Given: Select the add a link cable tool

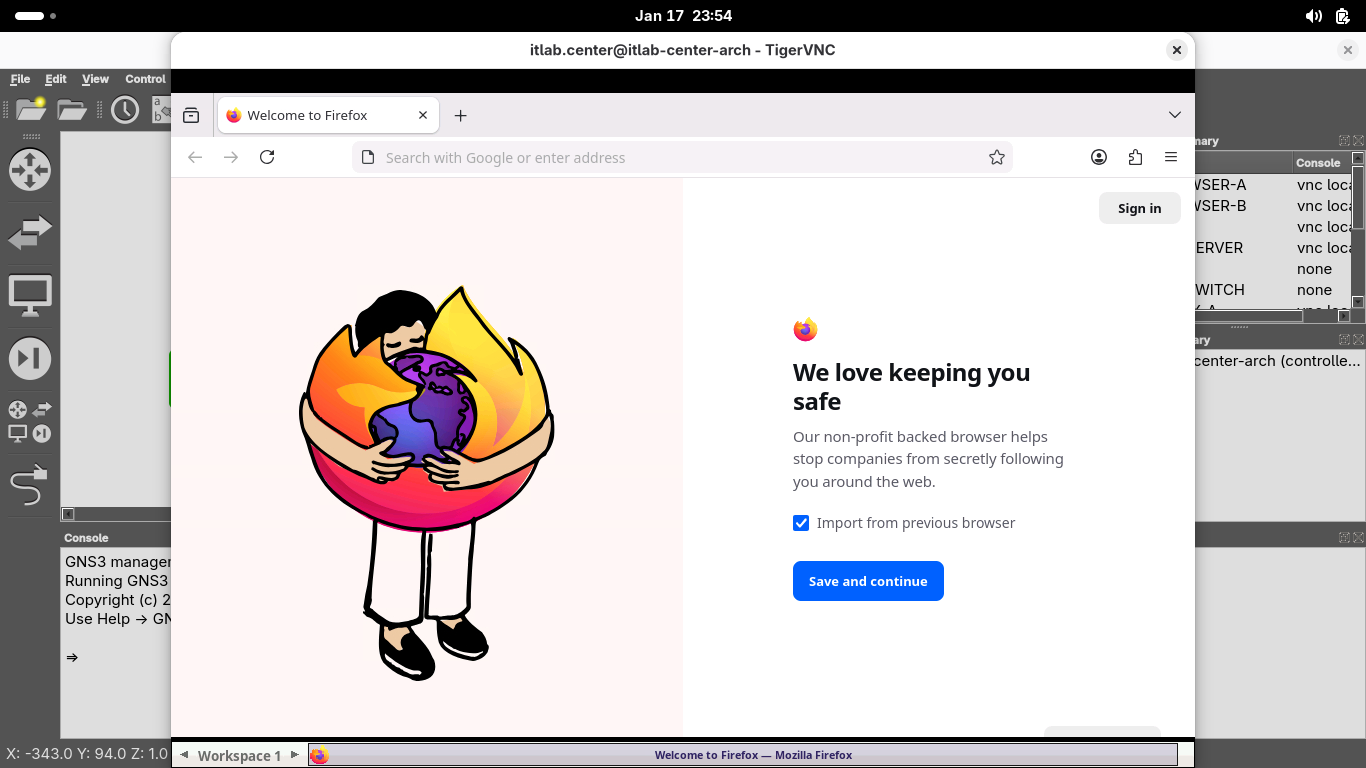Looking at the screenshot, I should (29, 485).
